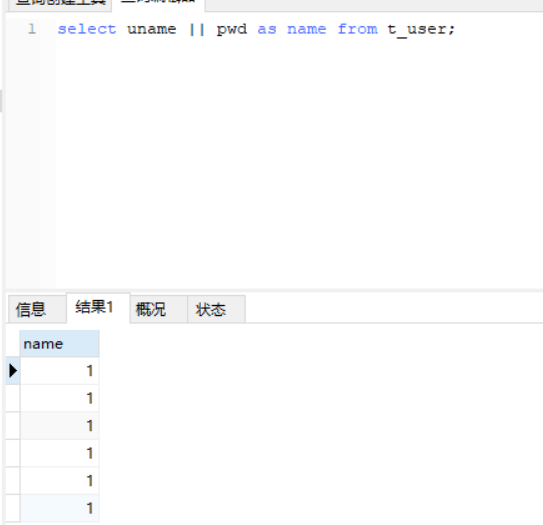543x525 pixels.
Task: Click the '||' operator in the query
Action: pos(197,29)
